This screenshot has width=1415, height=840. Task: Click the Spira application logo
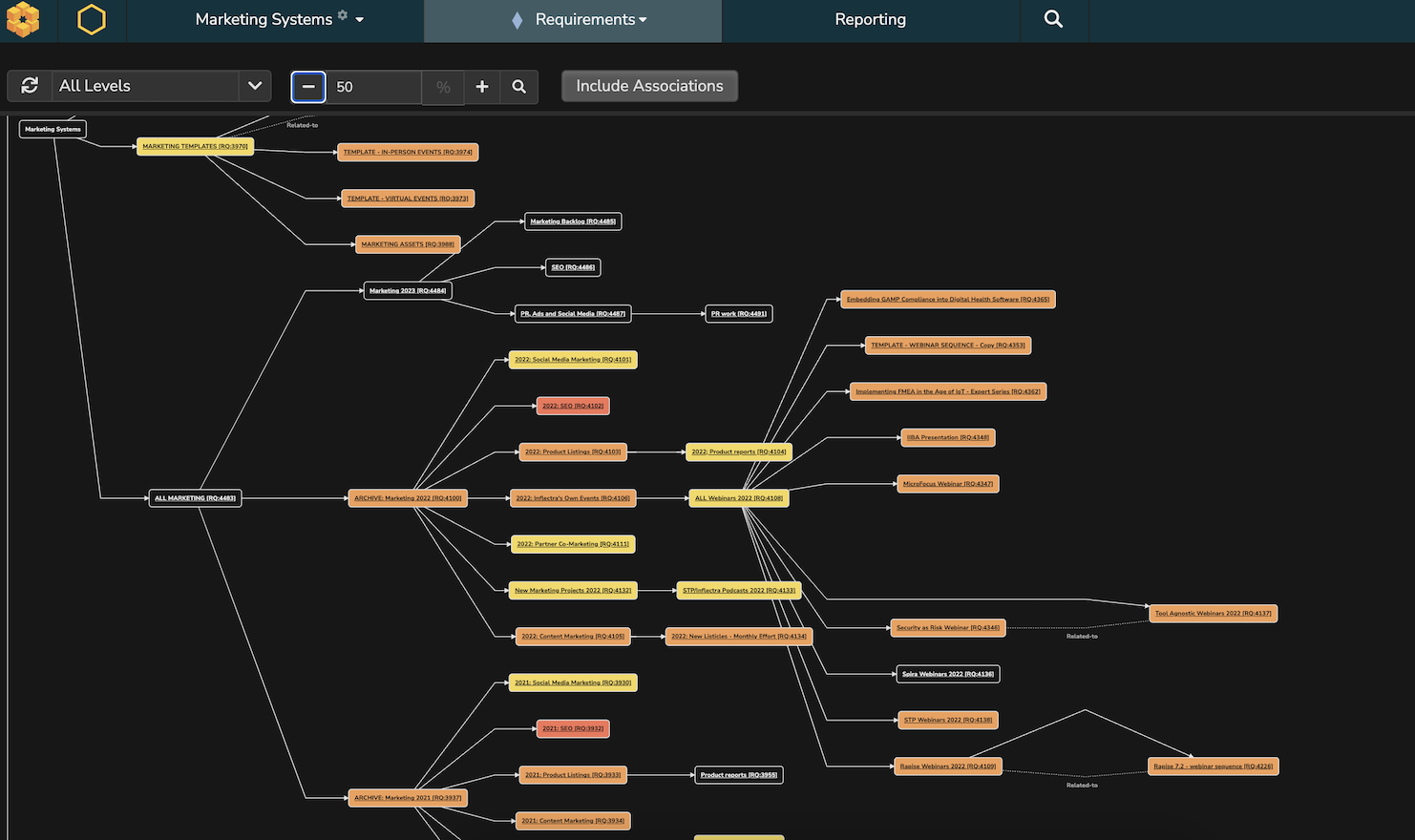23,20
